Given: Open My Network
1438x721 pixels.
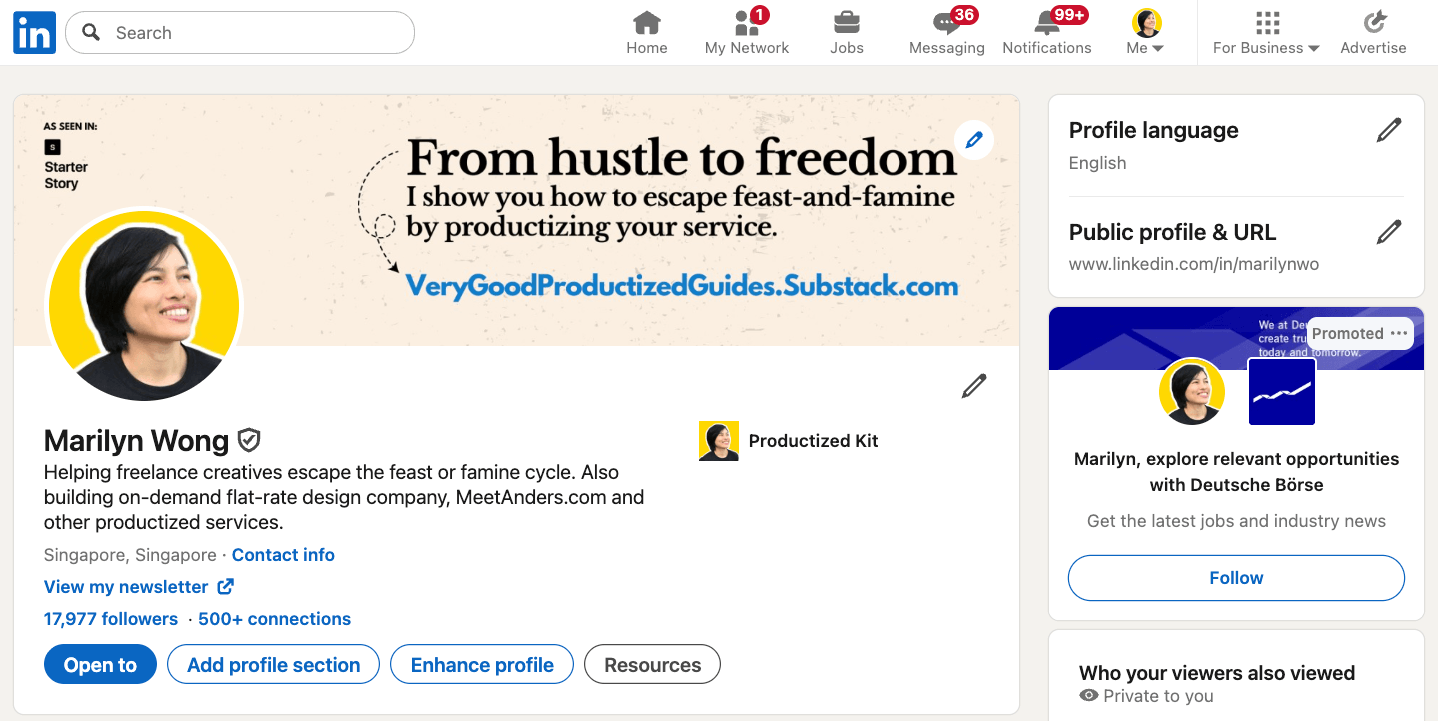Looking at the screenshot, I should 746,32.
